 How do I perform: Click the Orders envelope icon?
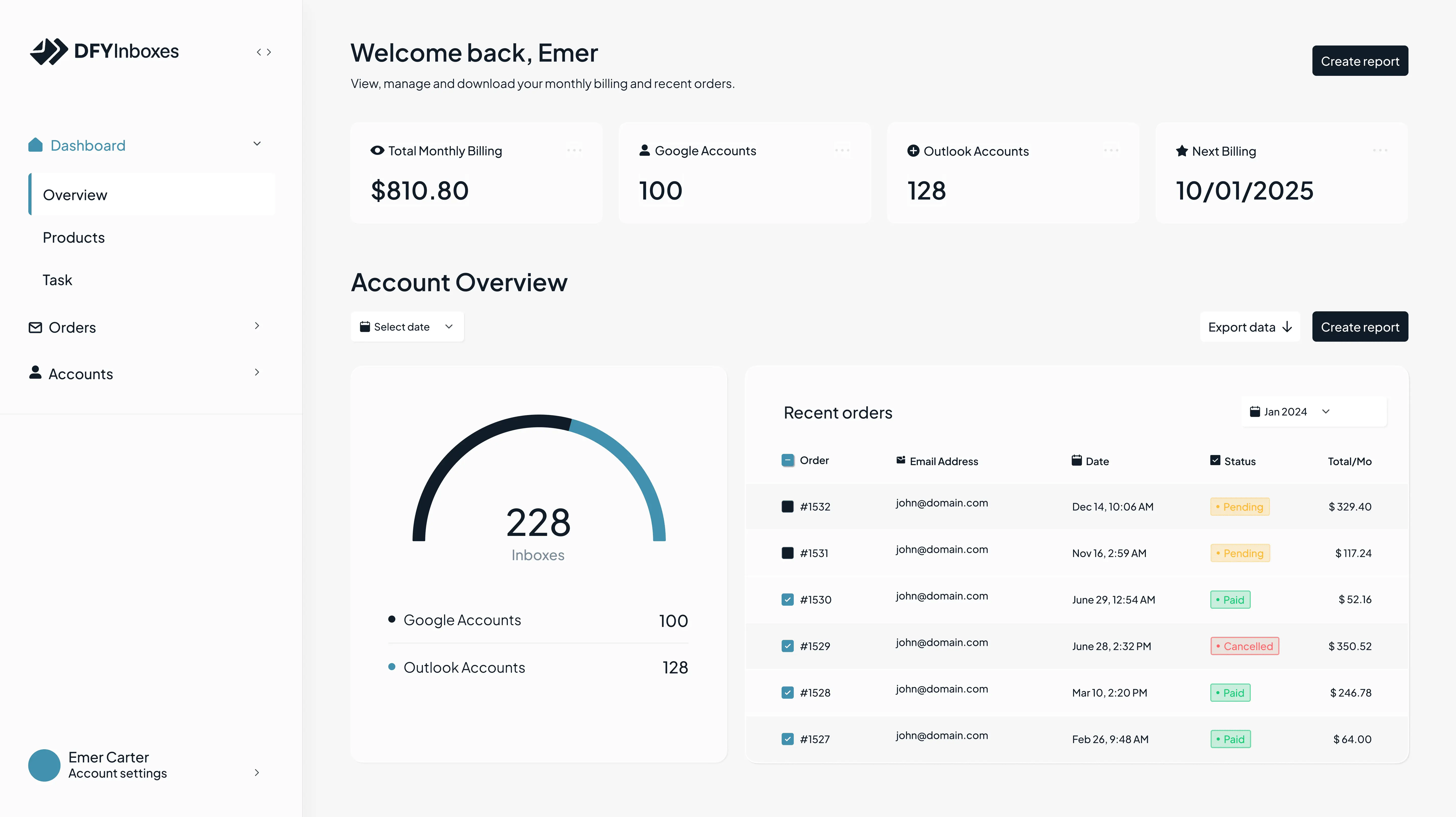(x=35, y=327)
